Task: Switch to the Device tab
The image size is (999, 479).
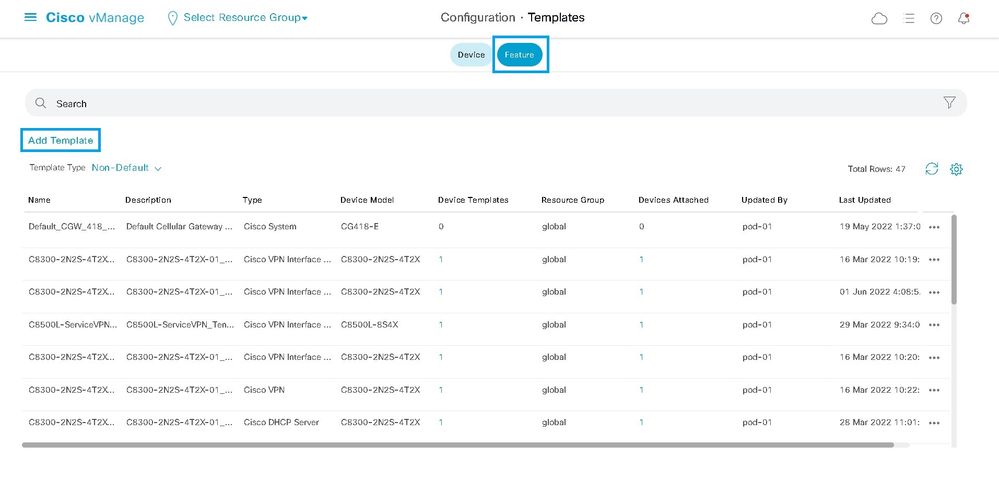Action: tap(471, 55)
